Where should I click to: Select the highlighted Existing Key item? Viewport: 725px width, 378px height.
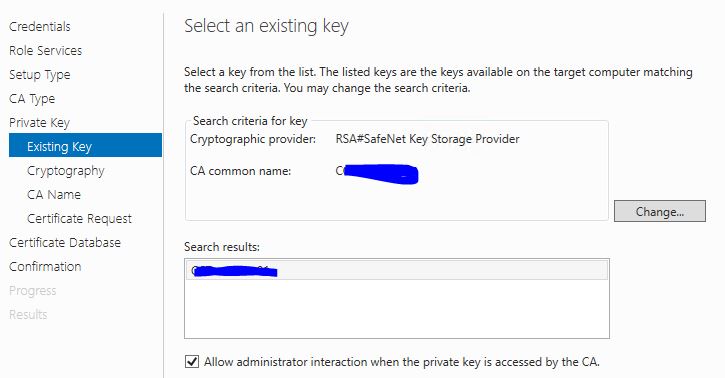point(86,145)
